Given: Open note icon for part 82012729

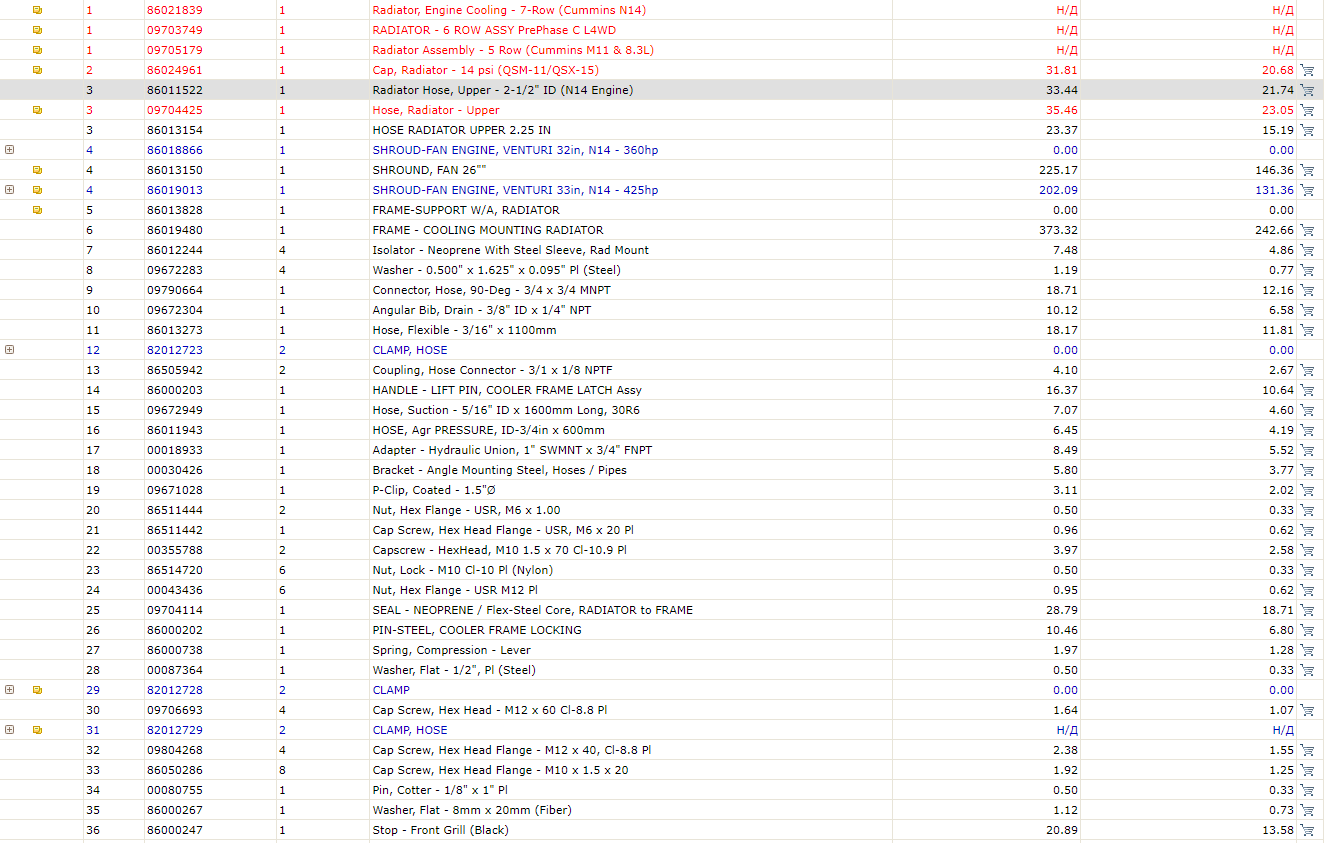Looking at the screenshot, I should [x=38, y=730].
